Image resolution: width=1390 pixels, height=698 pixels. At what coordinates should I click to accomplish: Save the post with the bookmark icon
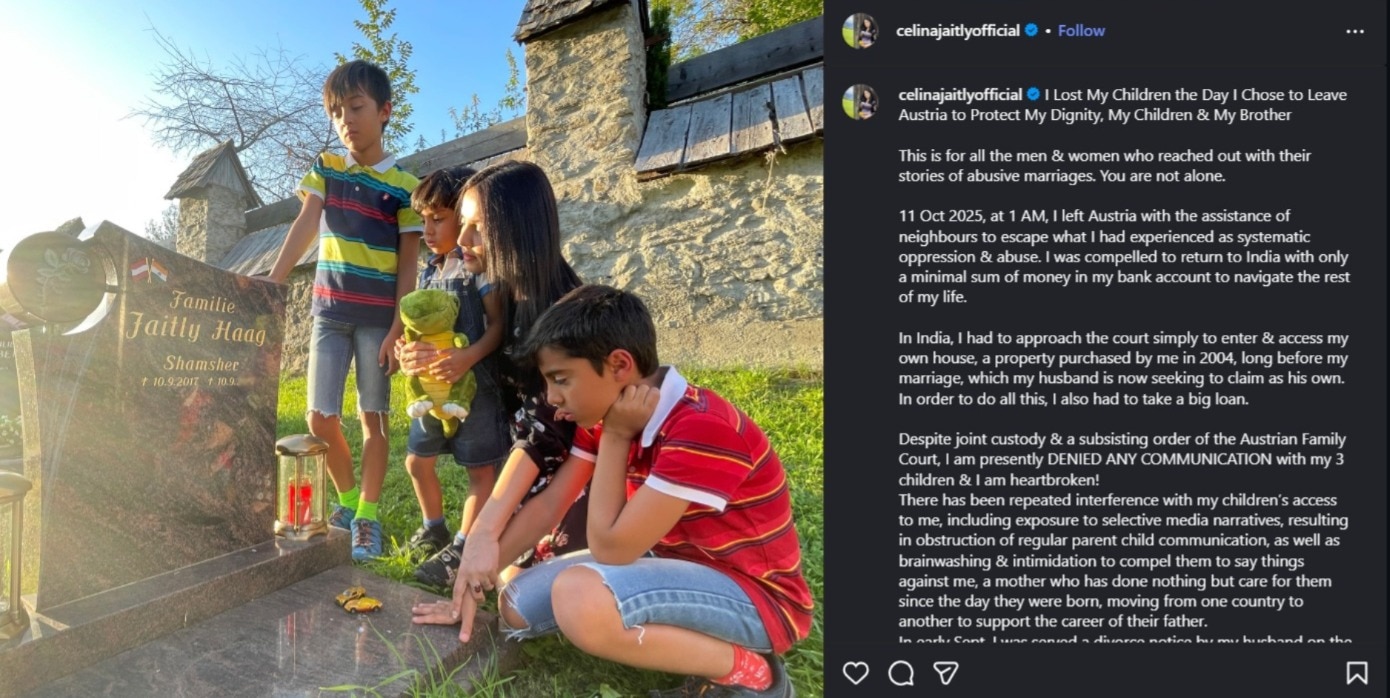(1356, 673)
